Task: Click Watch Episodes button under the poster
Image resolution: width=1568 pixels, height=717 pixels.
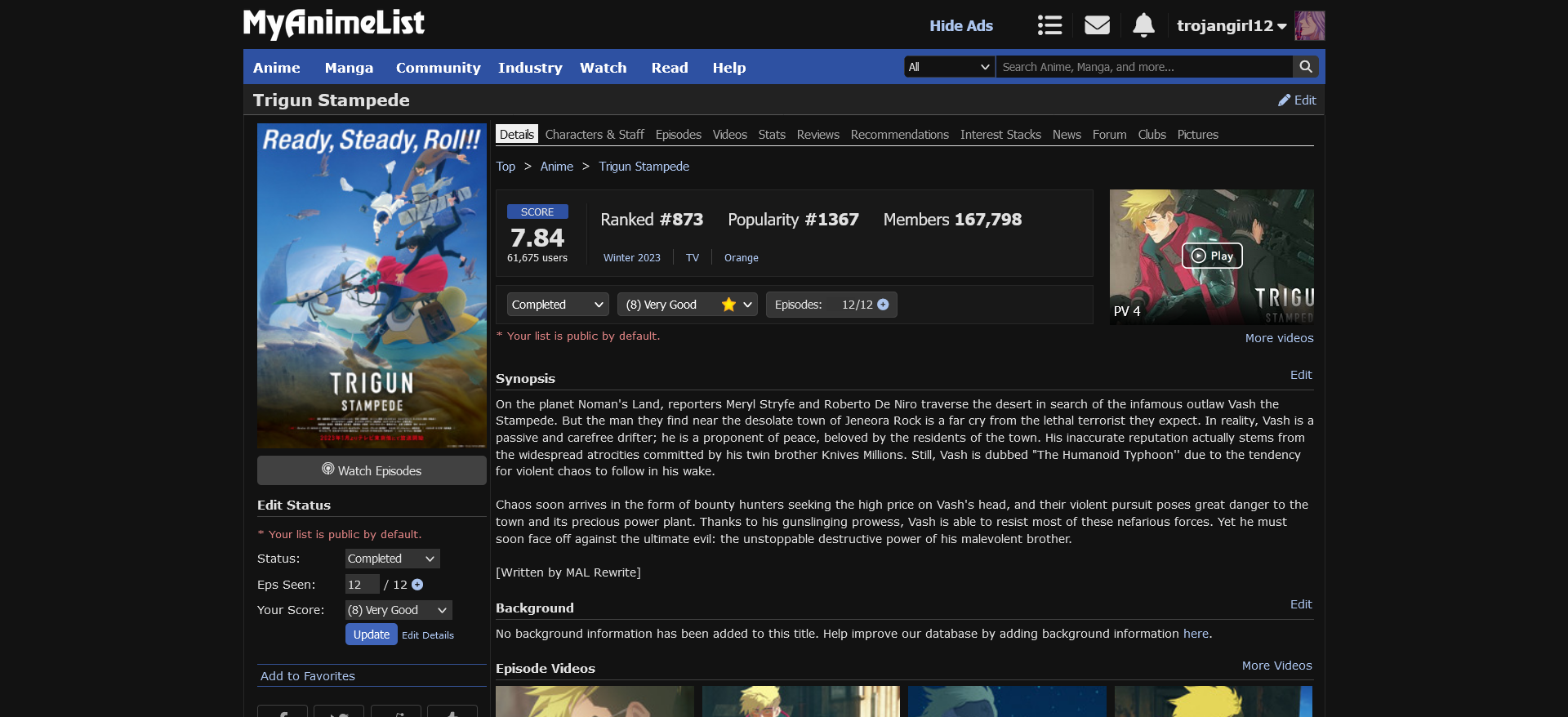Action: click(x=372, y=470)
